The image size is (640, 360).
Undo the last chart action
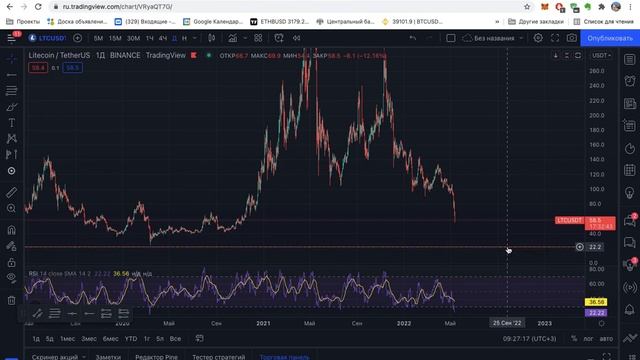413,38
